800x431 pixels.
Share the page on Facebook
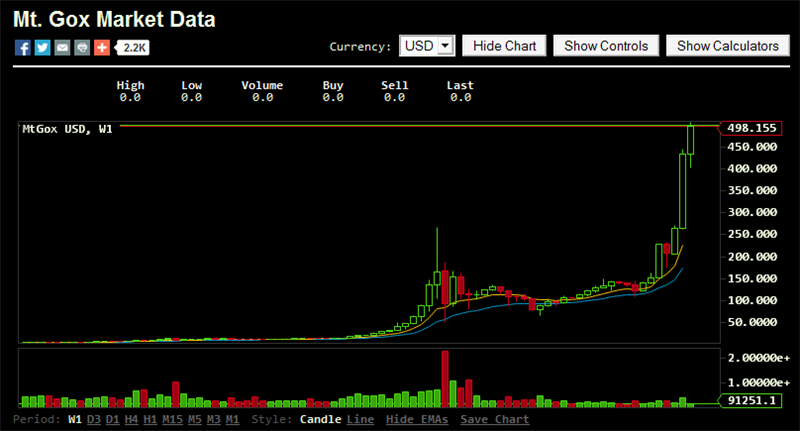point(23,47)
